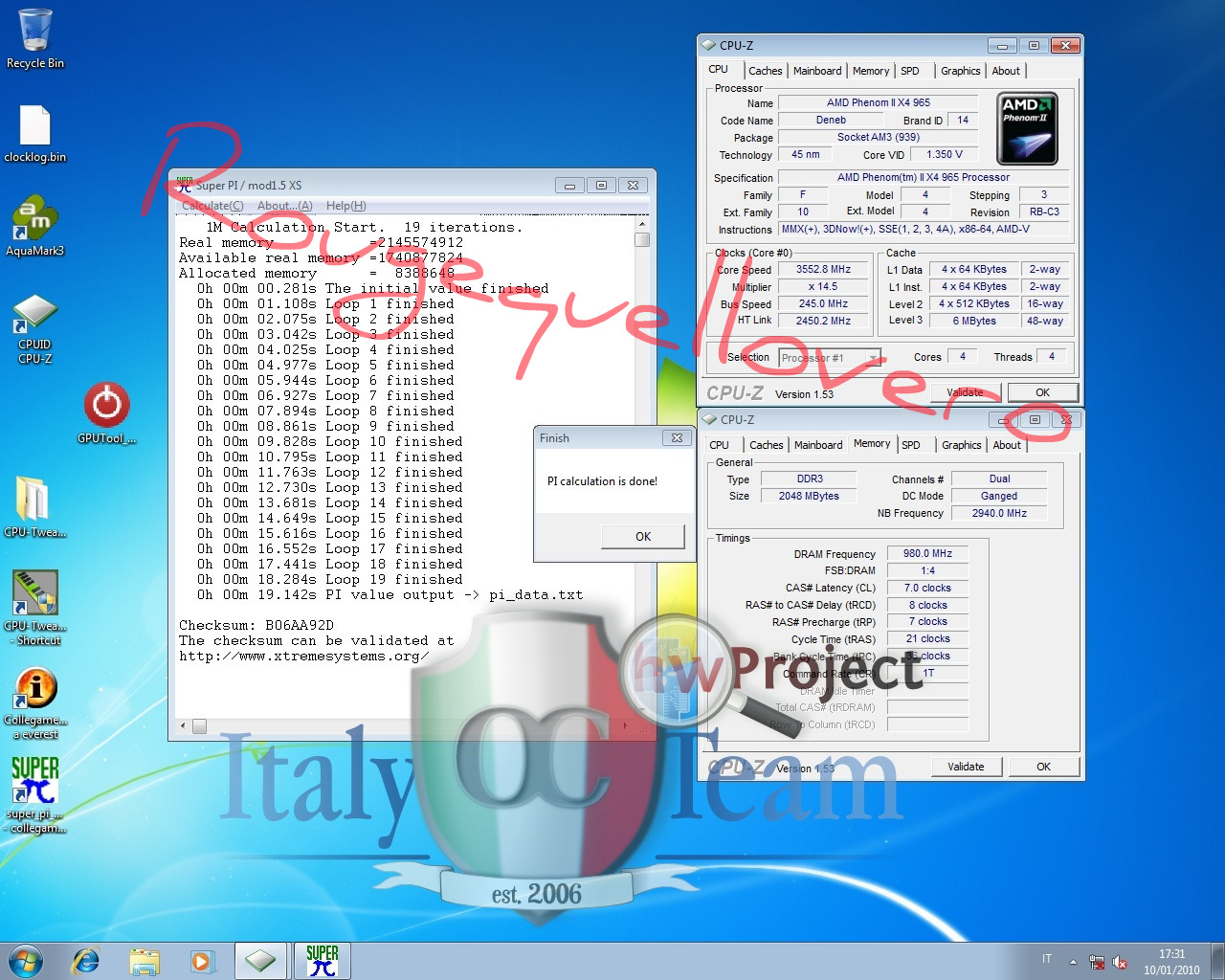The width and height of the screenshot is (1225, 980).
Task: Click the IT language indicator
Action: 1047,959
